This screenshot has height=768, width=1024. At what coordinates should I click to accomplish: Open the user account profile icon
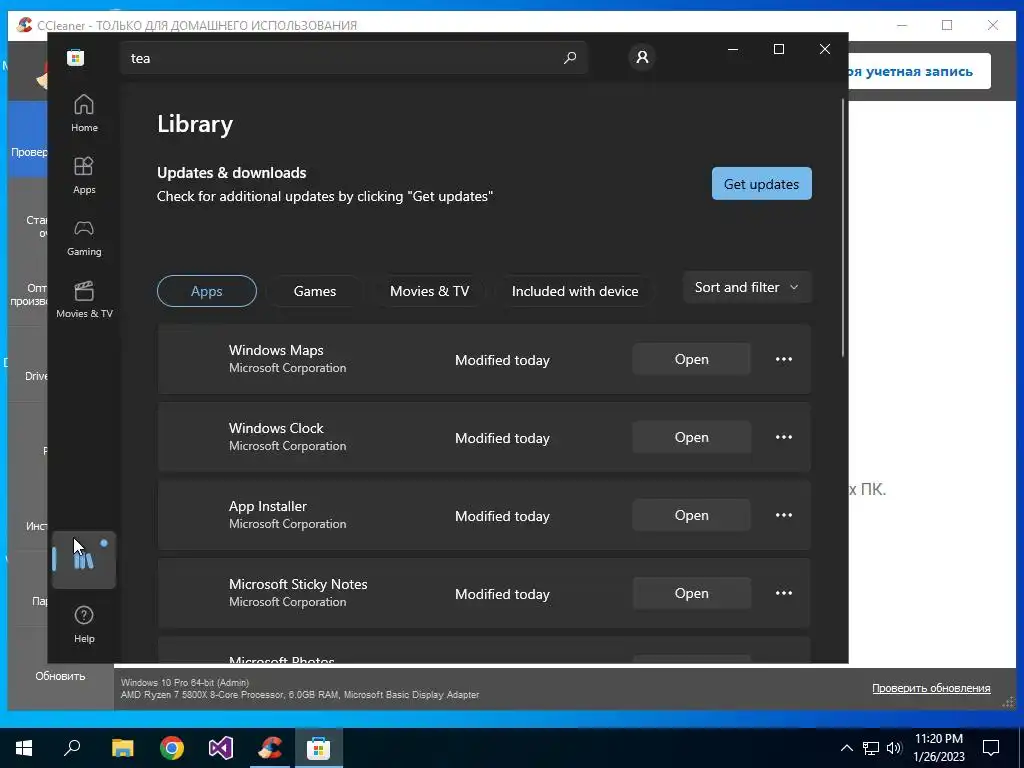[642, 57]
